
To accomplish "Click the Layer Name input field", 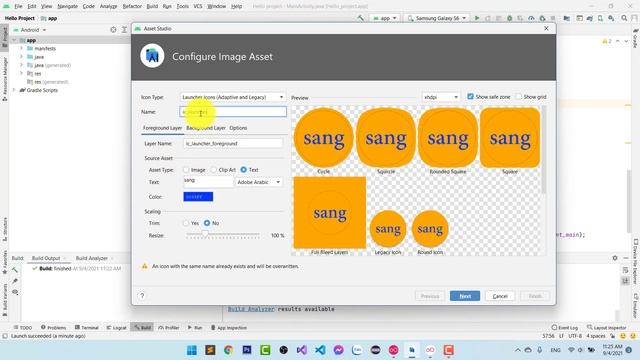I will [233, 144].
